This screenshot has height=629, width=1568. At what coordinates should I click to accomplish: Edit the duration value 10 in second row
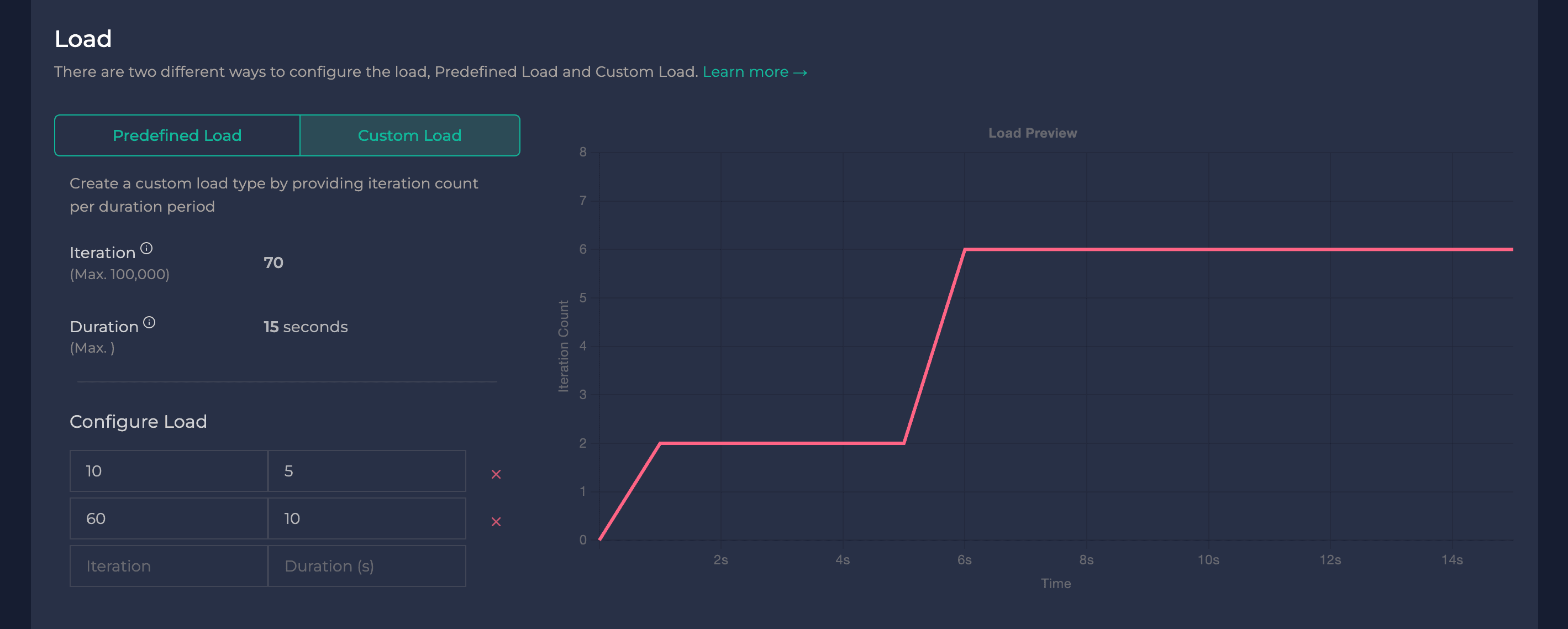point(366,518)
